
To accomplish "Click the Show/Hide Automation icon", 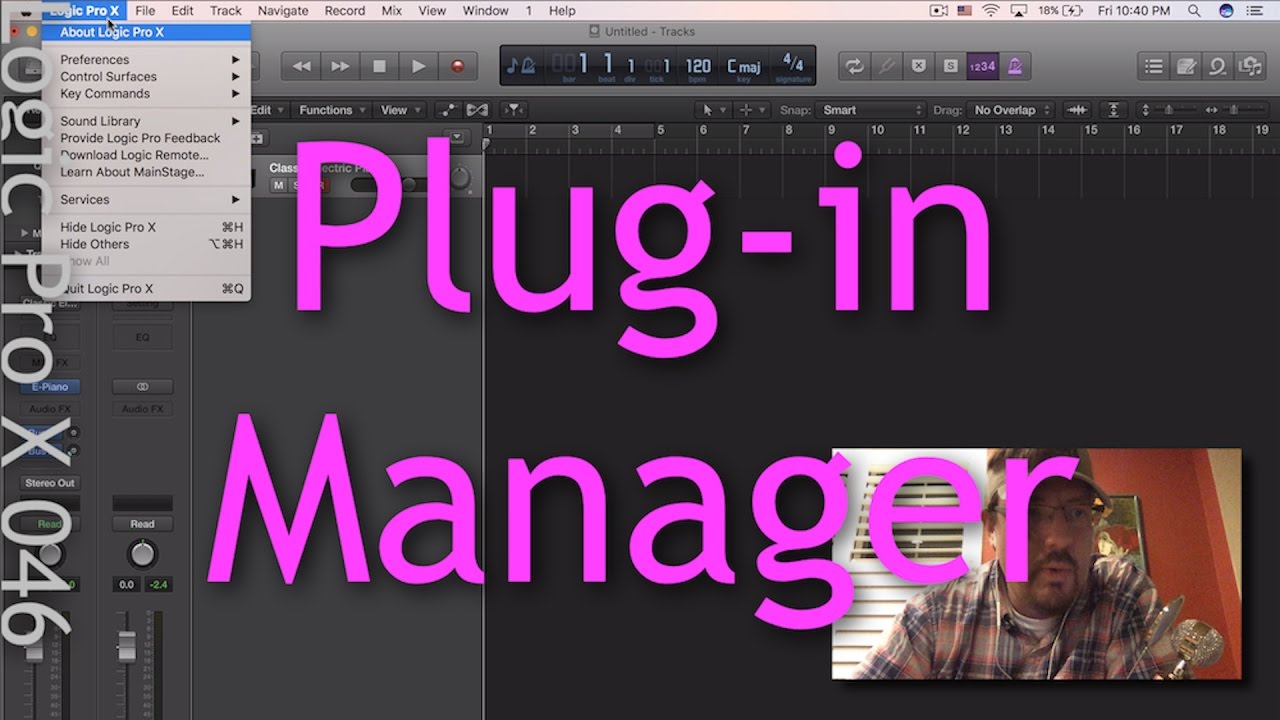I will [447, 110].
